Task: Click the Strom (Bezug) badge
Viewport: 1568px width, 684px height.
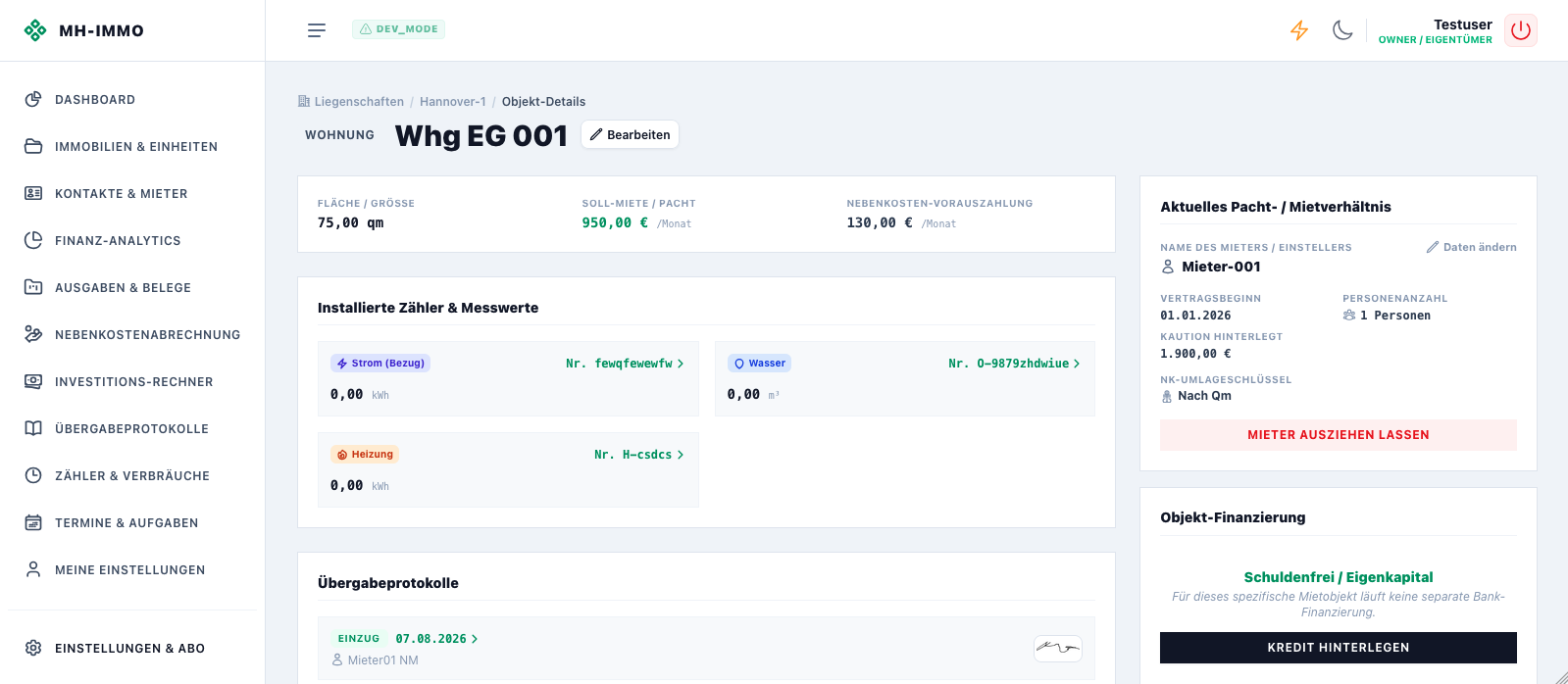Action: (x=380, y=363)
